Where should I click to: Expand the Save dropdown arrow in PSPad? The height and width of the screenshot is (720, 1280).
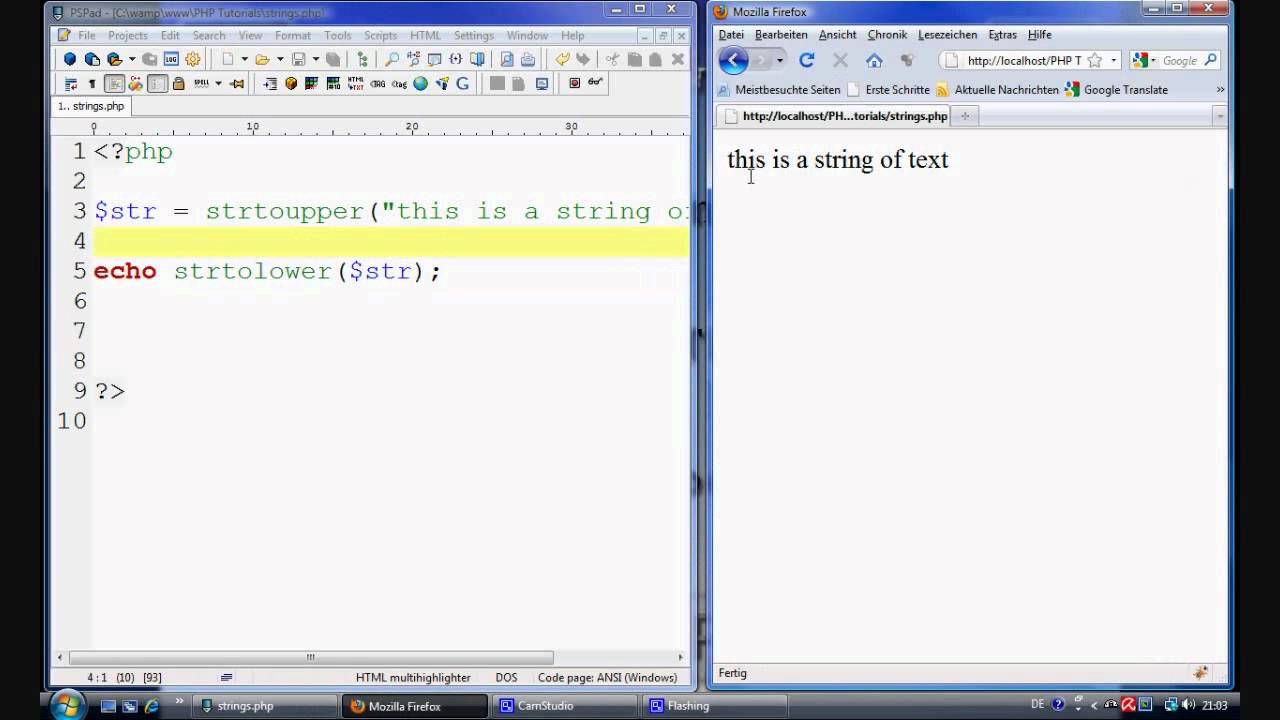315,60
